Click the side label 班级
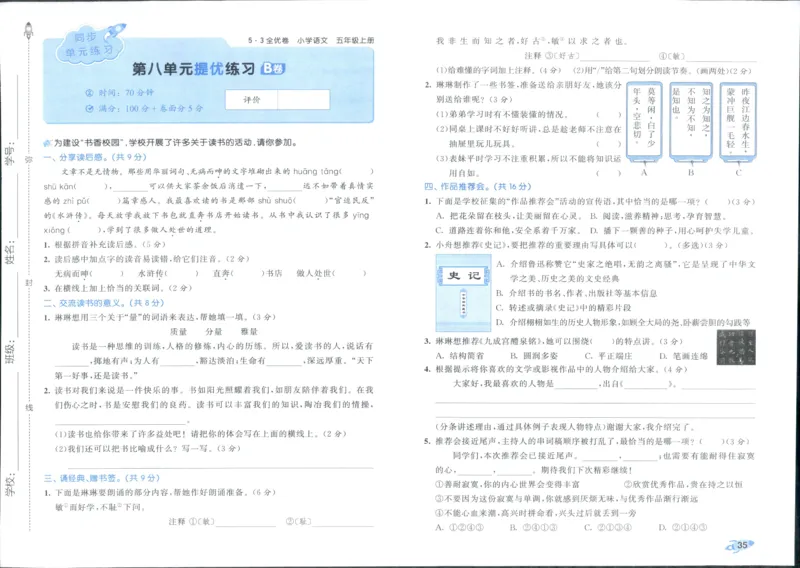 coord(10,352)
